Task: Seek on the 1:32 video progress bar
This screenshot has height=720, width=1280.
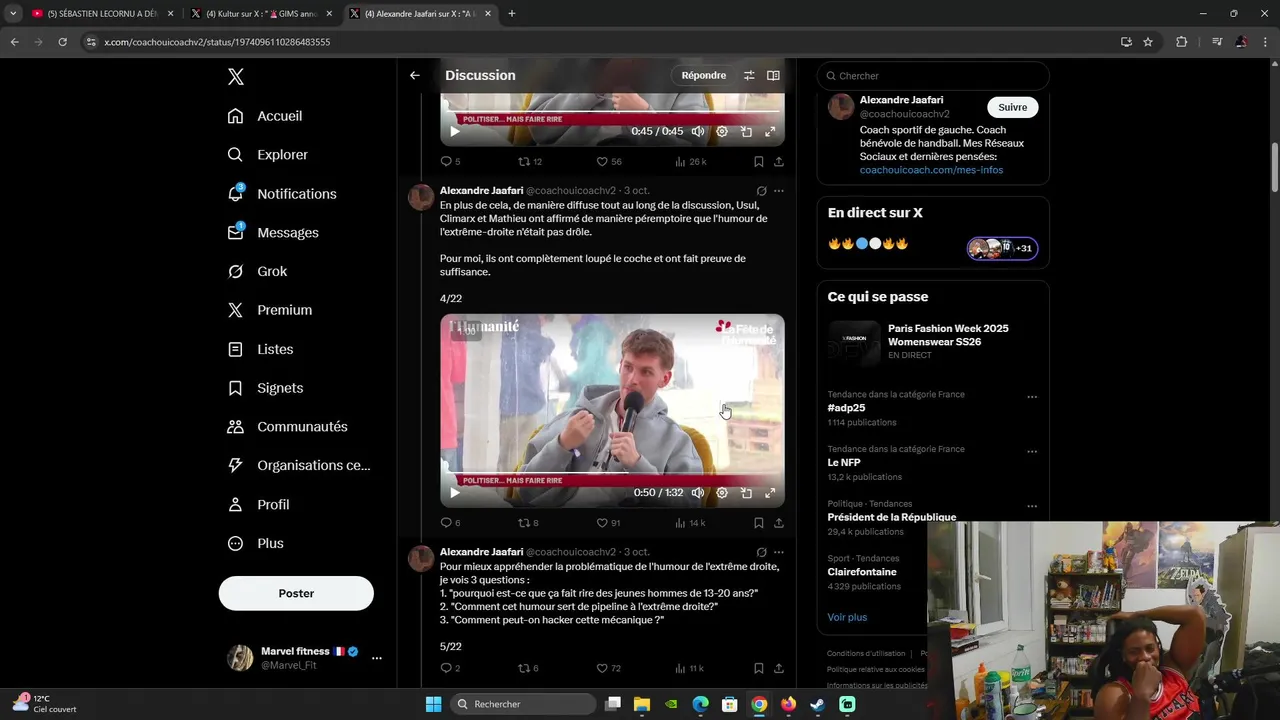Action: click(x=612, y=472)
